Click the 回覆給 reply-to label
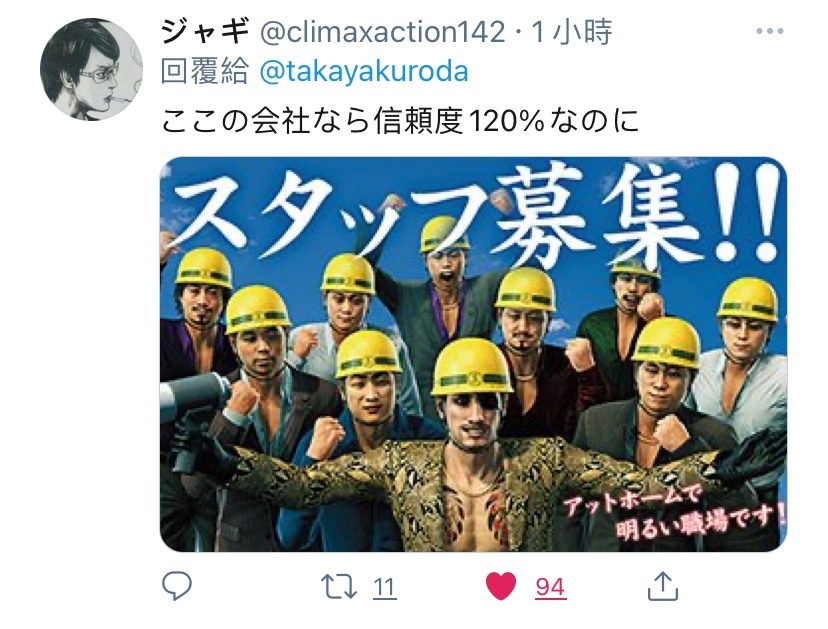 tap(204, 71)
